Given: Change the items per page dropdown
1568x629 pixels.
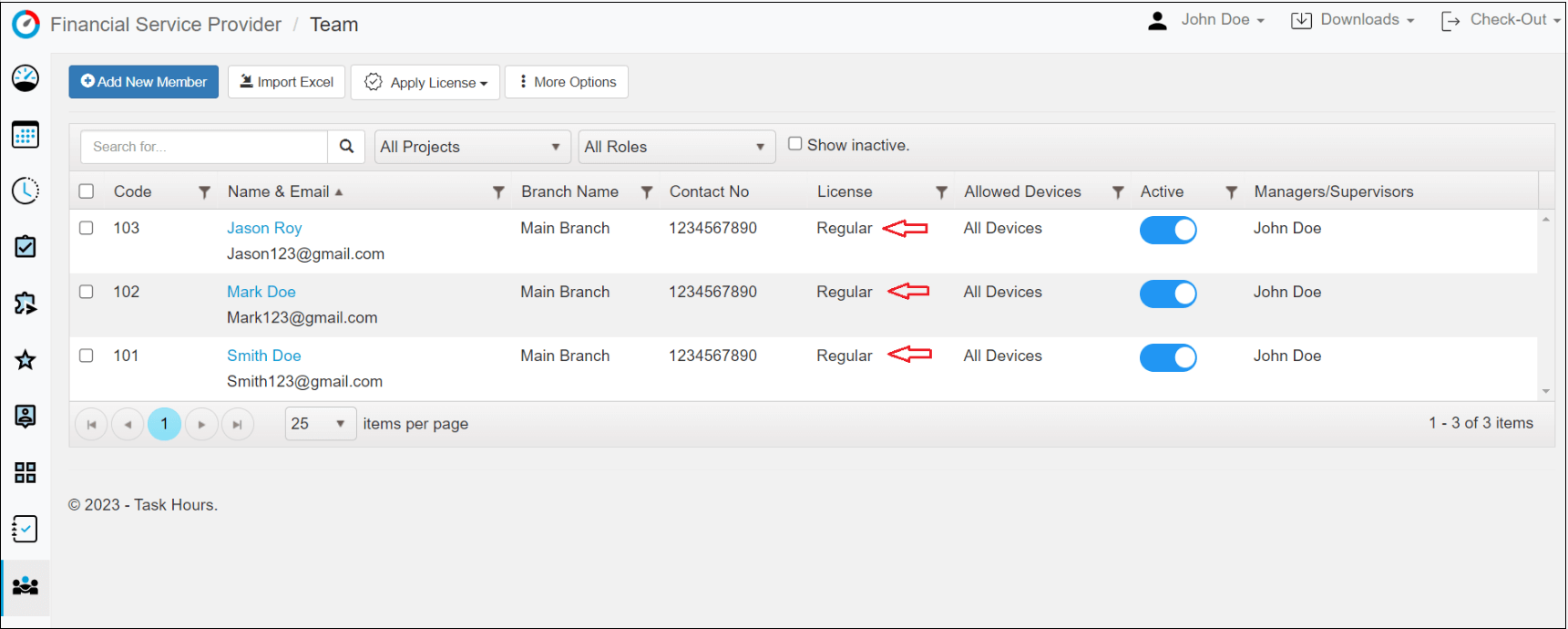Looking at the screenshot, I should [321, 424].
